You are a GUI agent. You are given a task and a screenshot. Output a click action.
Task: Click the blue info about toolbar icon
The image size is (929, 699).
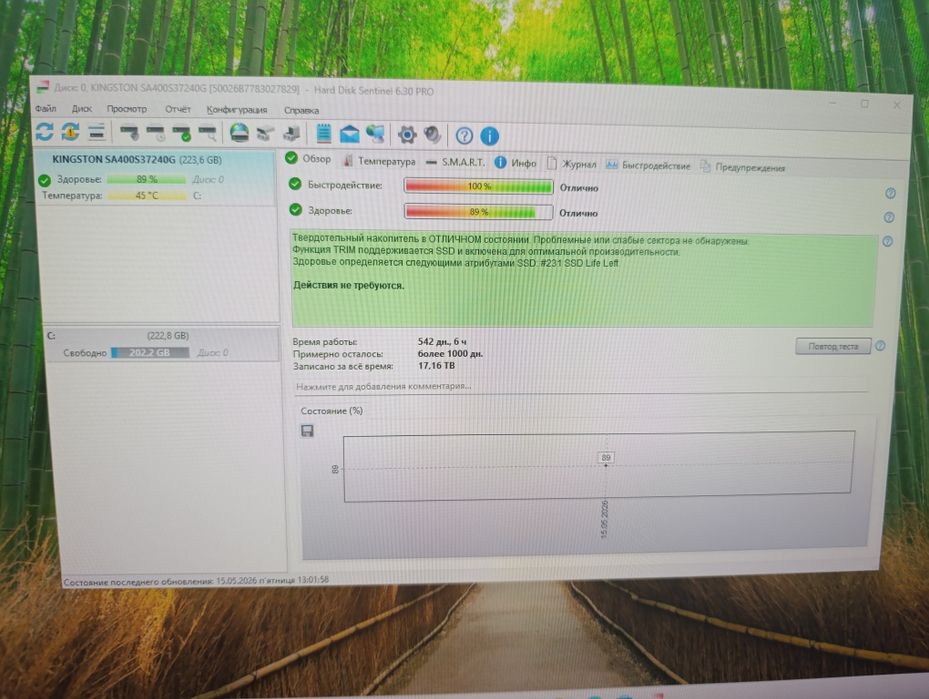[489, 136]
